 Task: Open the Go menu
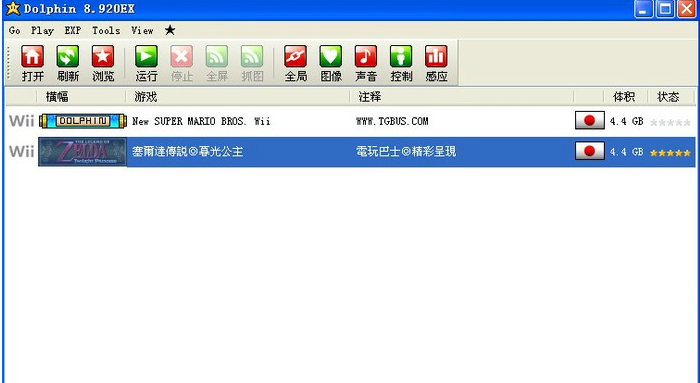pos(15,30)
